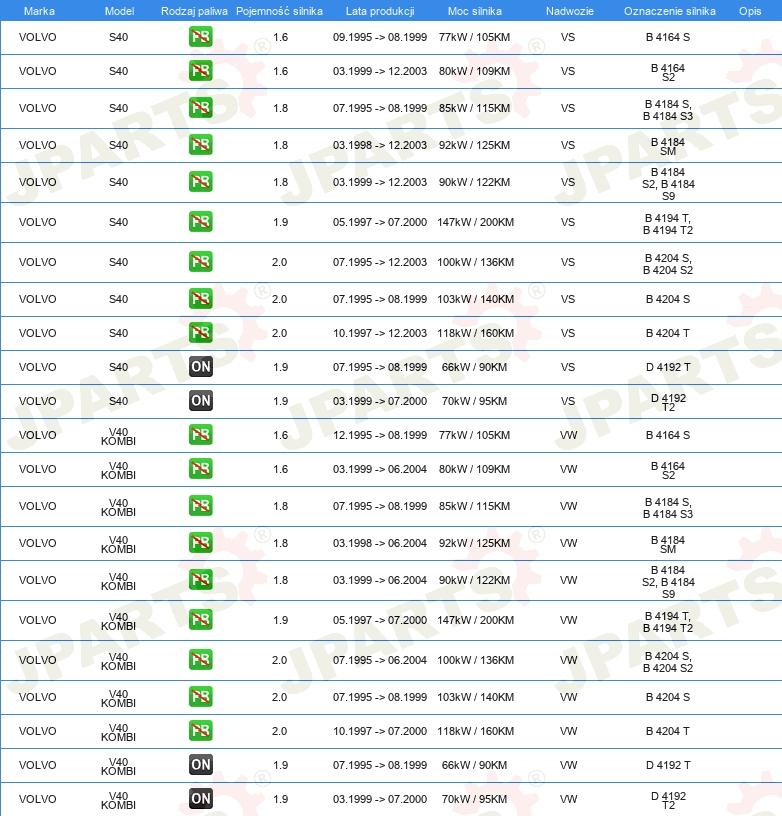The image size is (782, 816).
Task: Click the '66kW / 90KM' cell in S40 row
Action: click(x=474, y=367)
